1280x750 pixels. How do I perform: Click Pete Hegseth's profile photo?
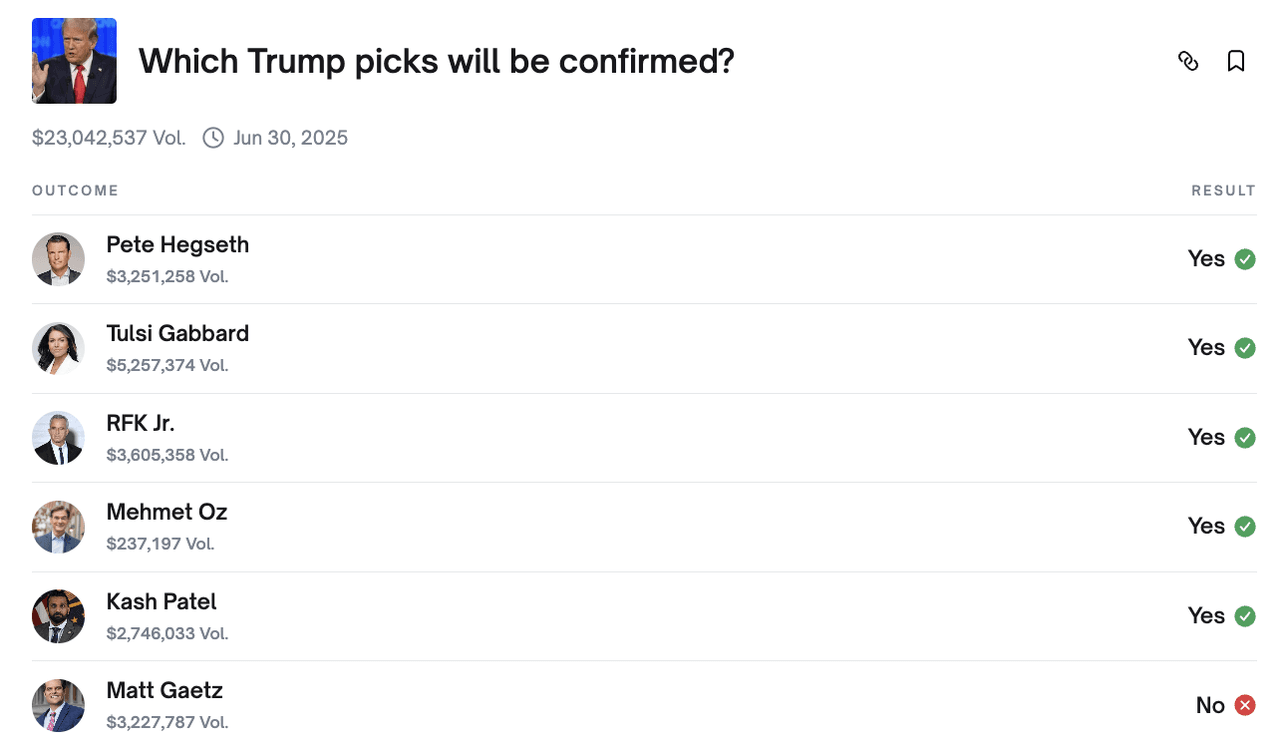(x=58, y=259)
